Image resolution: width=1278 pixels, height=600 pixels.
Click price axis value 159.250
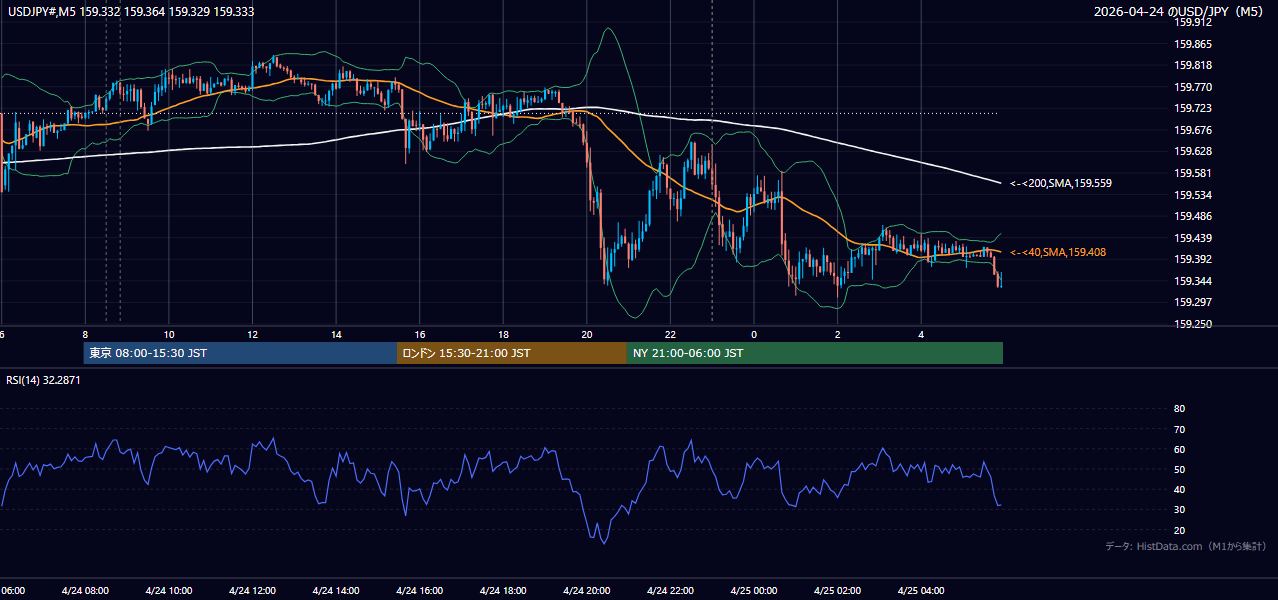1193,324
